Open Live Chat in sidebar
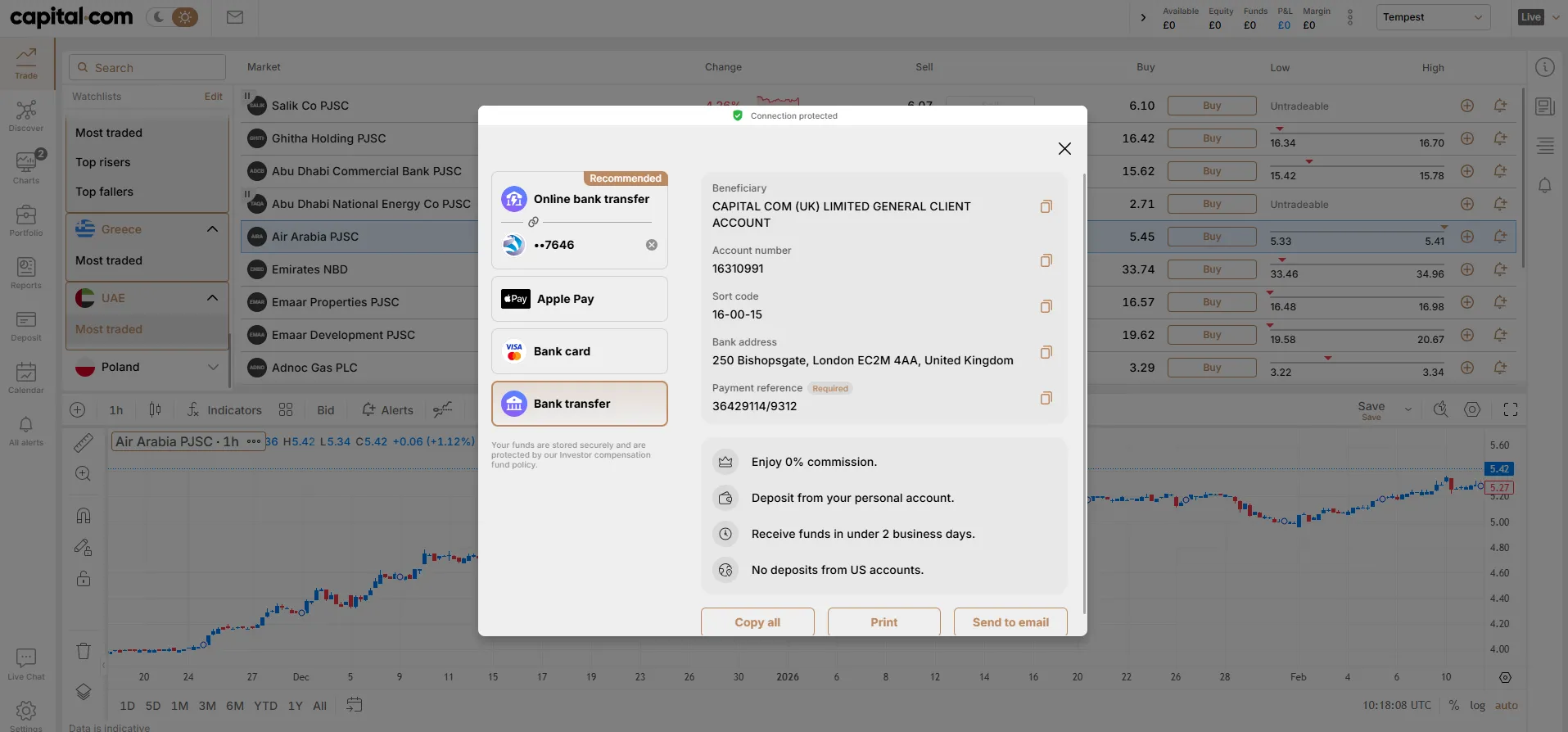The height and width of the screenshot is (732, 1568). tap(26, 664)
